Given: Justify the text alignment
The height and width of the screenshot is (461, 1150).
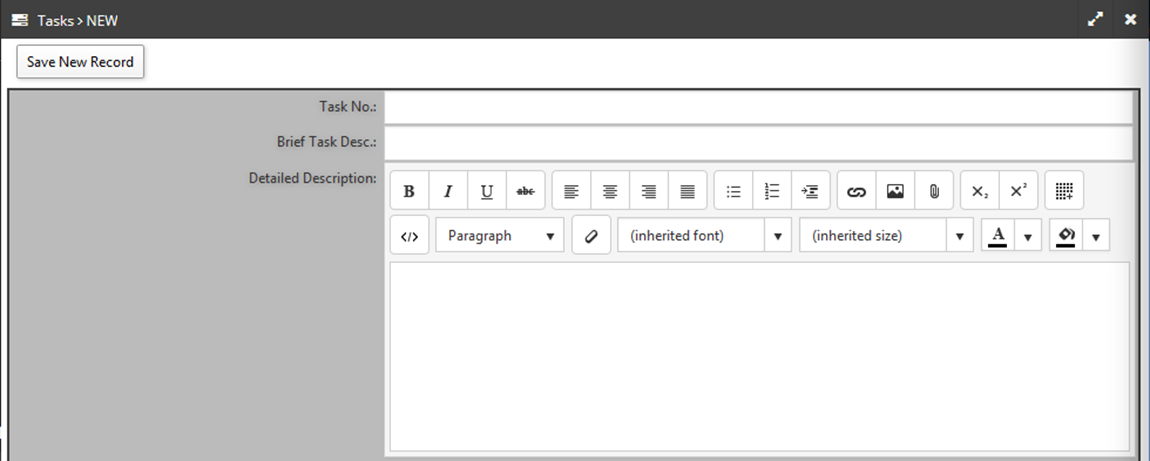Looking at the screenshot, I should [x=688, y=191].
